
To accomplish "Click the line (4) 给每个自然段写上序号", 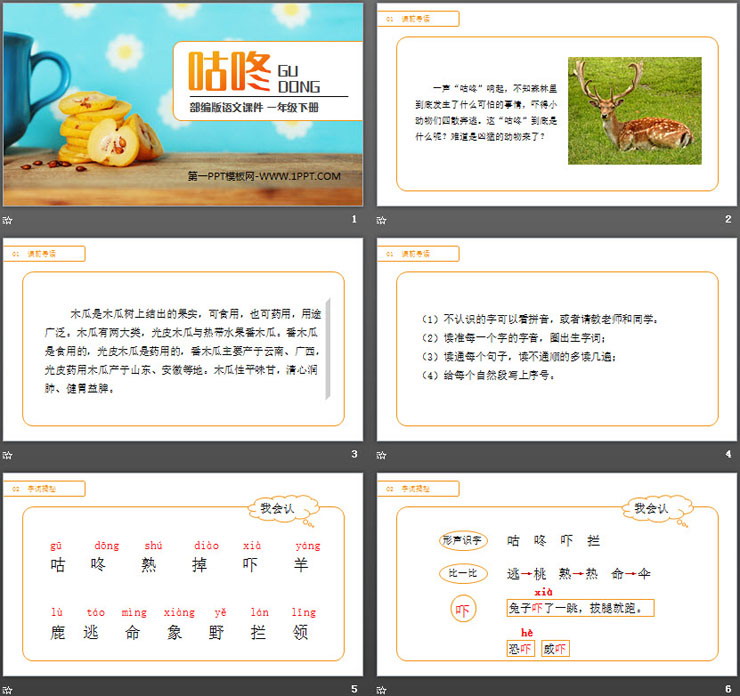I will pos(488,376).
